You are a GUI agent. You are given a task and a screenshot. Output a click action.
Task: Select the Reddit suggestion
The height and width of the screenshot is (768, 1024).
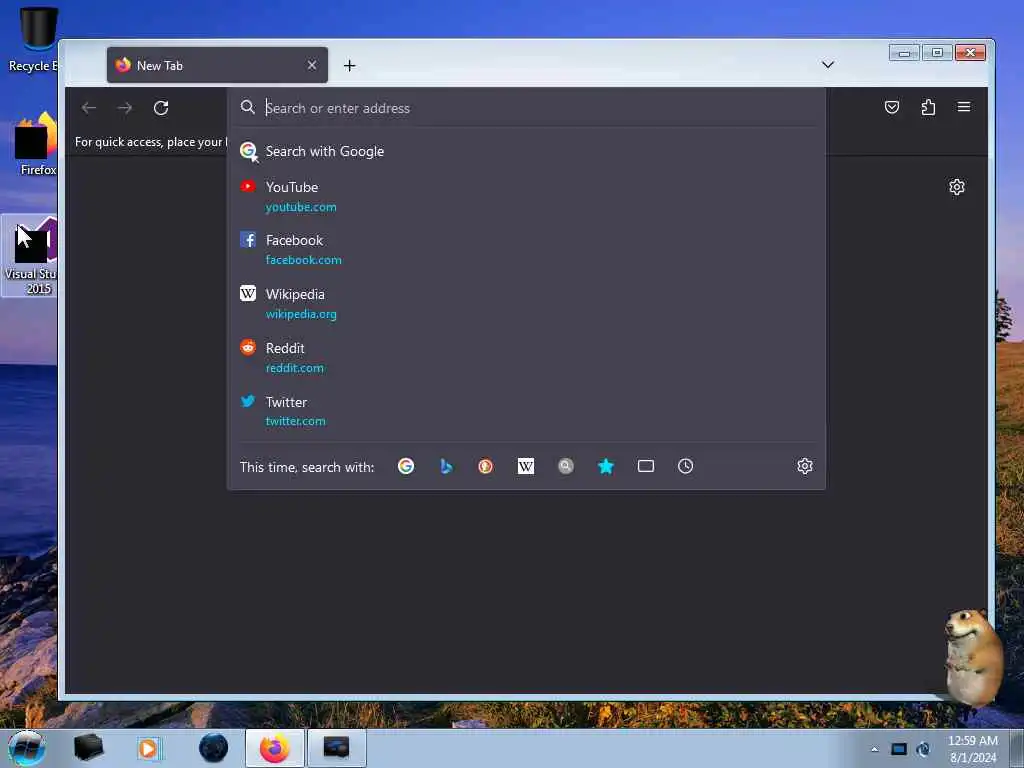[526, 357]
